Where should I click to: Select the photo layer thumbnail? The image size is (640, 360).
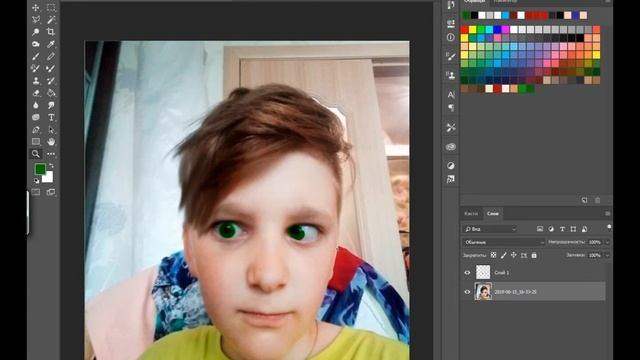click(x=483, y=292)
